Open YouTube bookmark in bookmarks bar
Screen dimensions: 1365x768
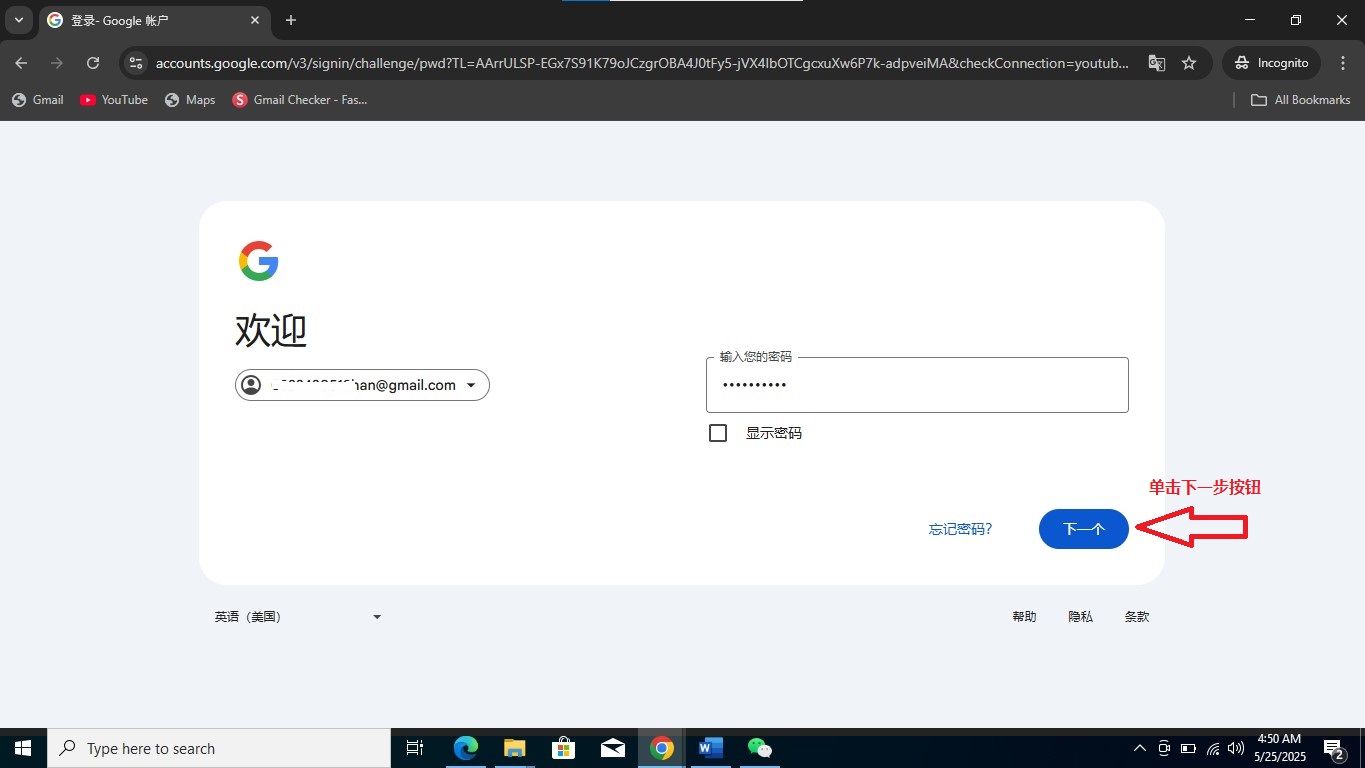[114, 100]
